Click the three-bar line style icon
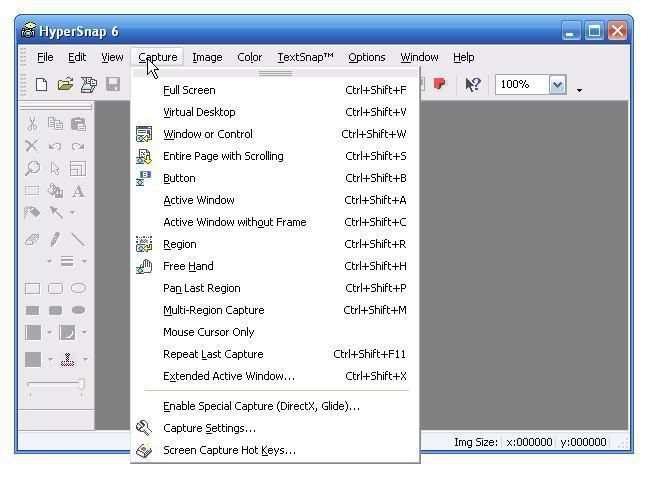649x502 pixels. tap(67, 261)
